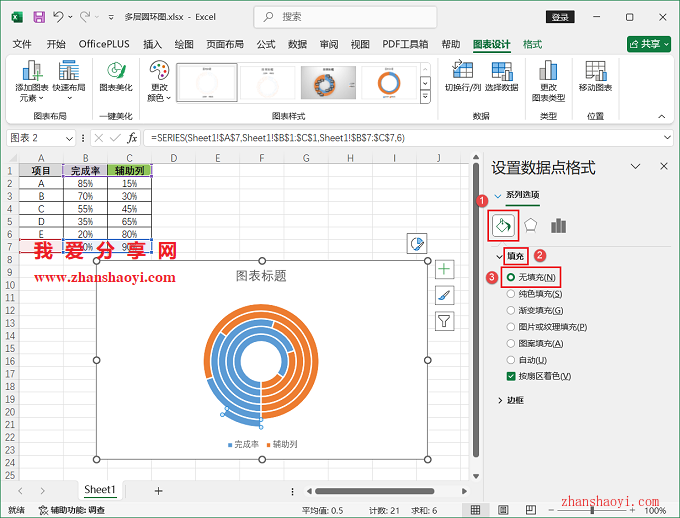Open the Format (格式) ribbon tab
The height and width of the screenshot is (518, 680).
coord(533,44)
